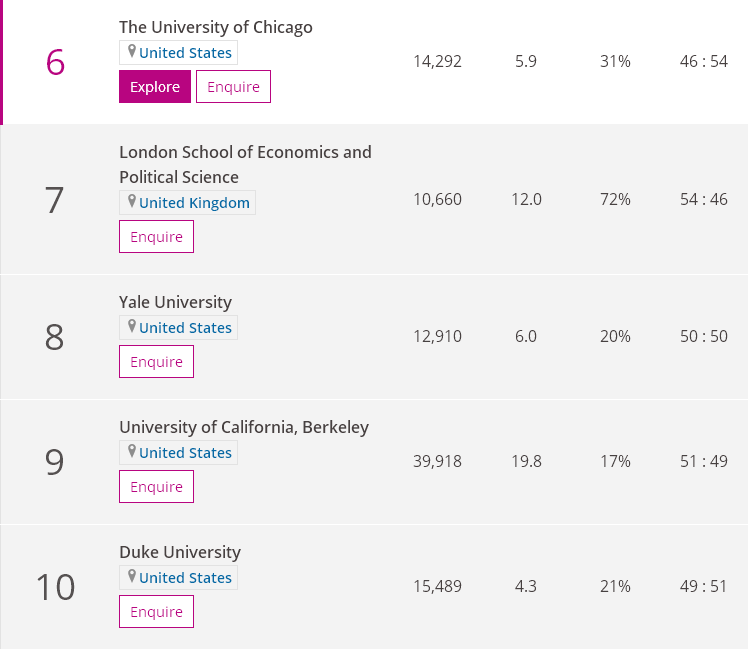Image resolution: width=748 pixels, height=650 pixels.
Task: Open the Duke University title link
Action: point(180,552)
